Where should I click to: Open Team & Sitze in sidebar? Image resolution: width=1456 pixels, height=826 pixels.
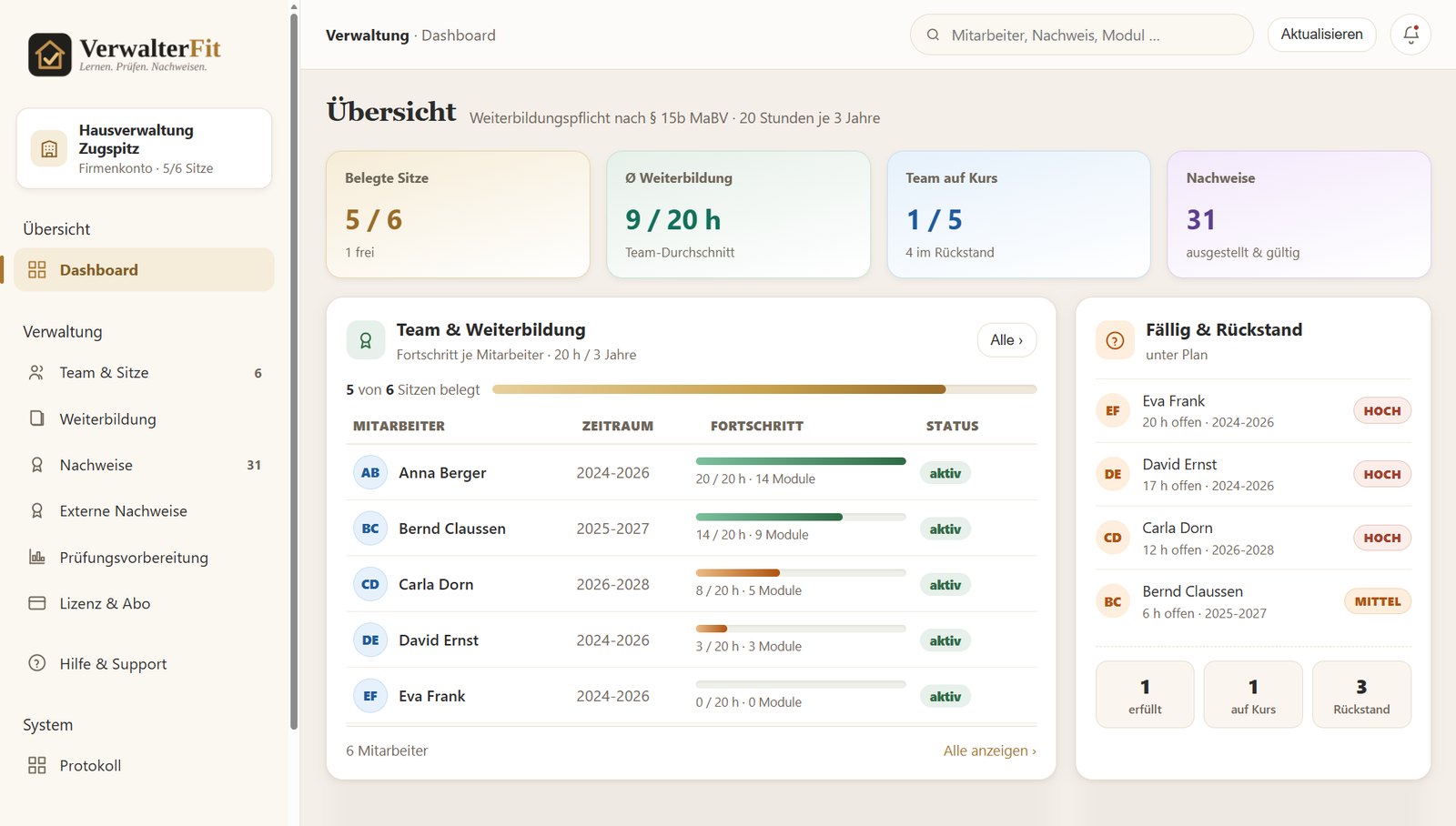pos(144,373)
